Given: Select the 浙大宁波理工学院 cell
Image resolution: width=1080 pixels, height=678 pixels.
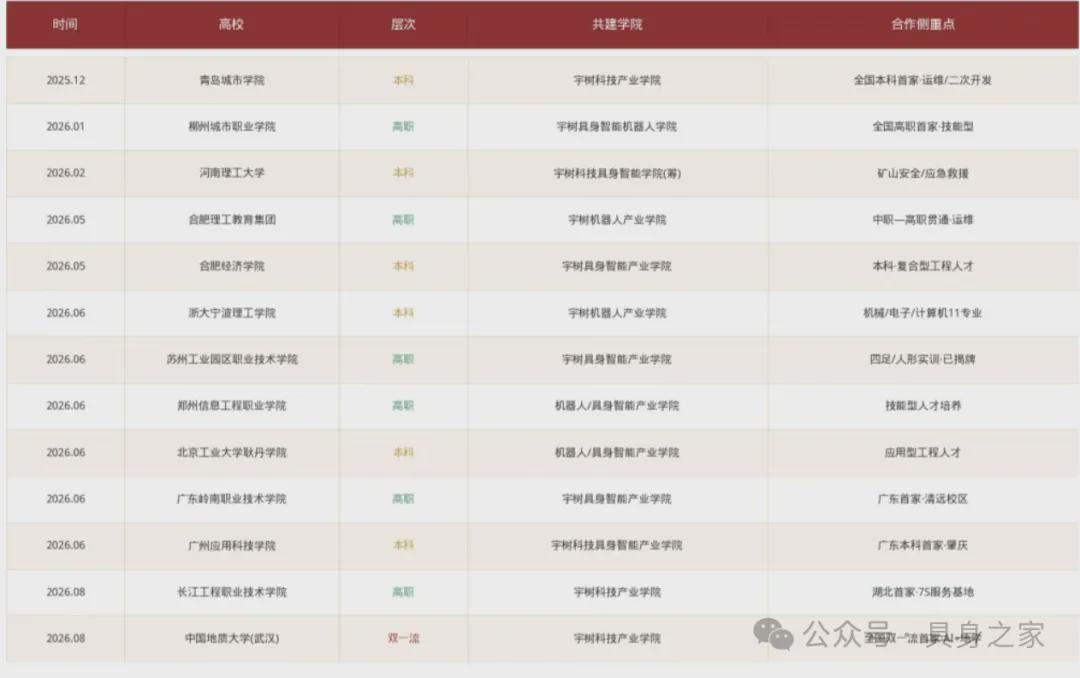Looking at the screenshot, I should 231,313.
